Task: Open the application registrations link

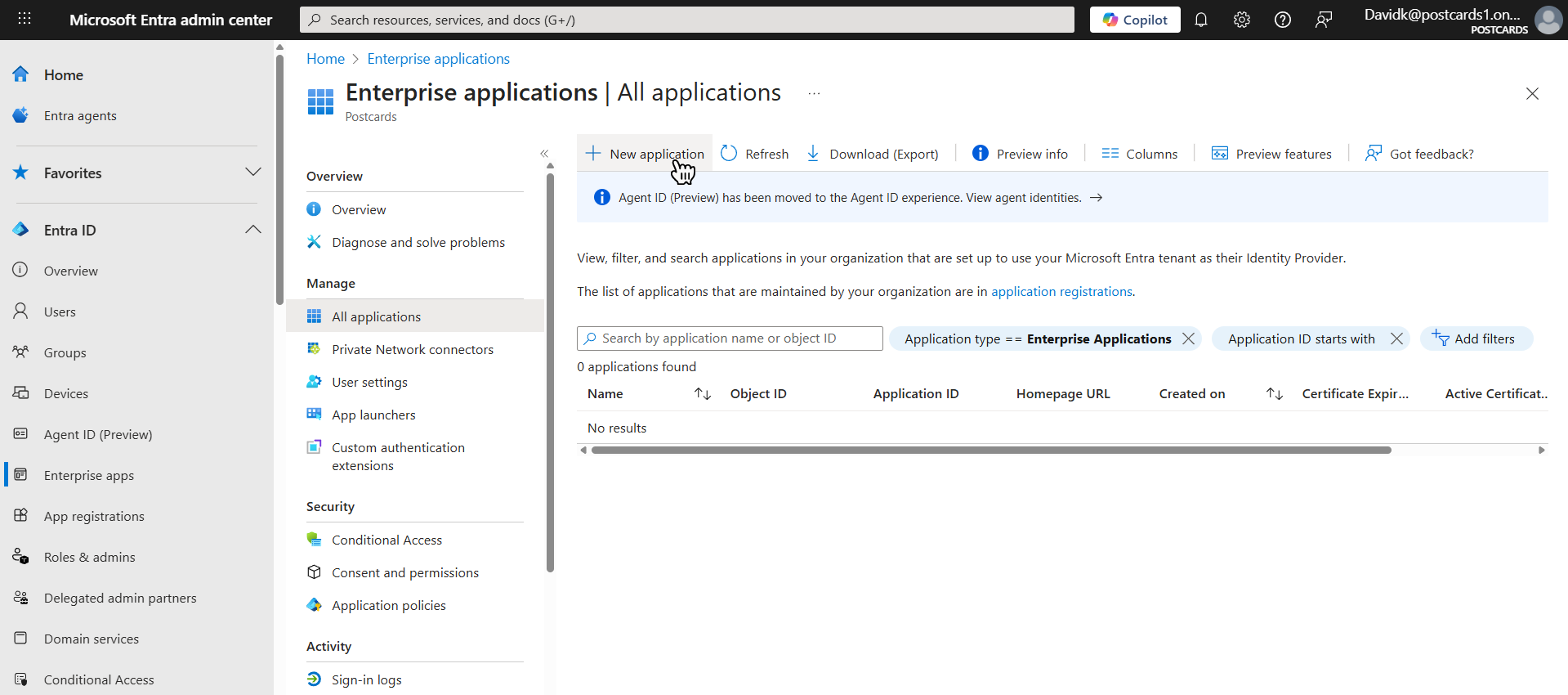Action: tap(1061, 291)
